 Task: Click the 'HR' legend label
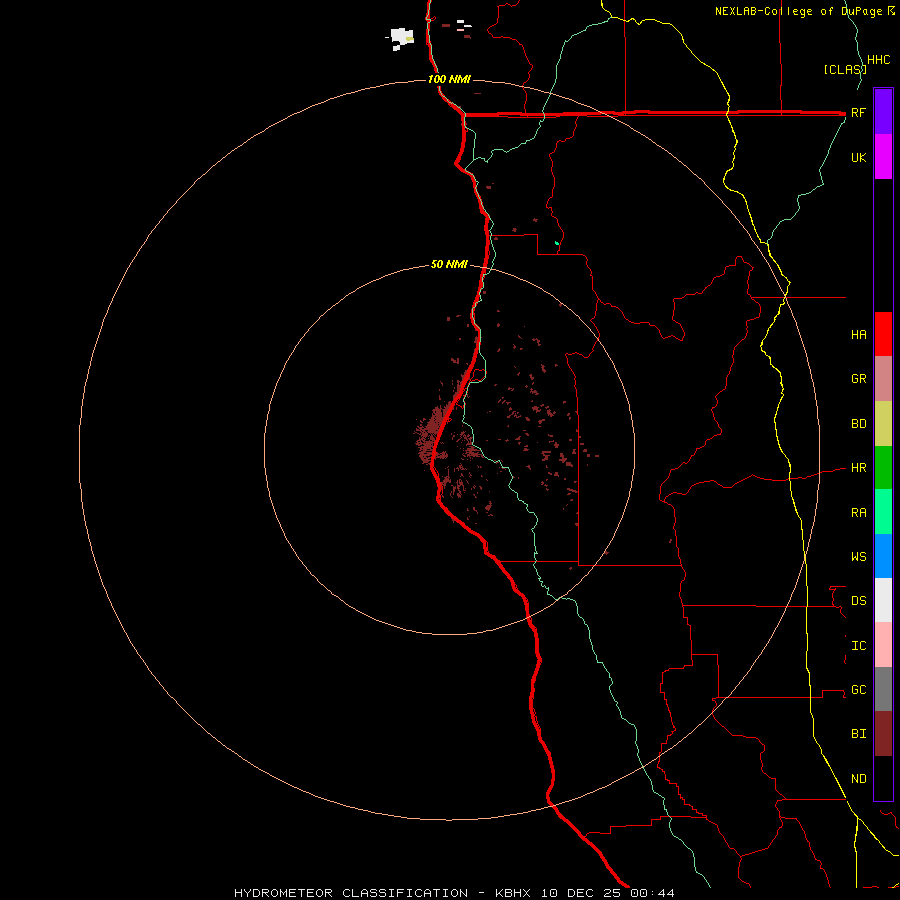click(859, 468)
